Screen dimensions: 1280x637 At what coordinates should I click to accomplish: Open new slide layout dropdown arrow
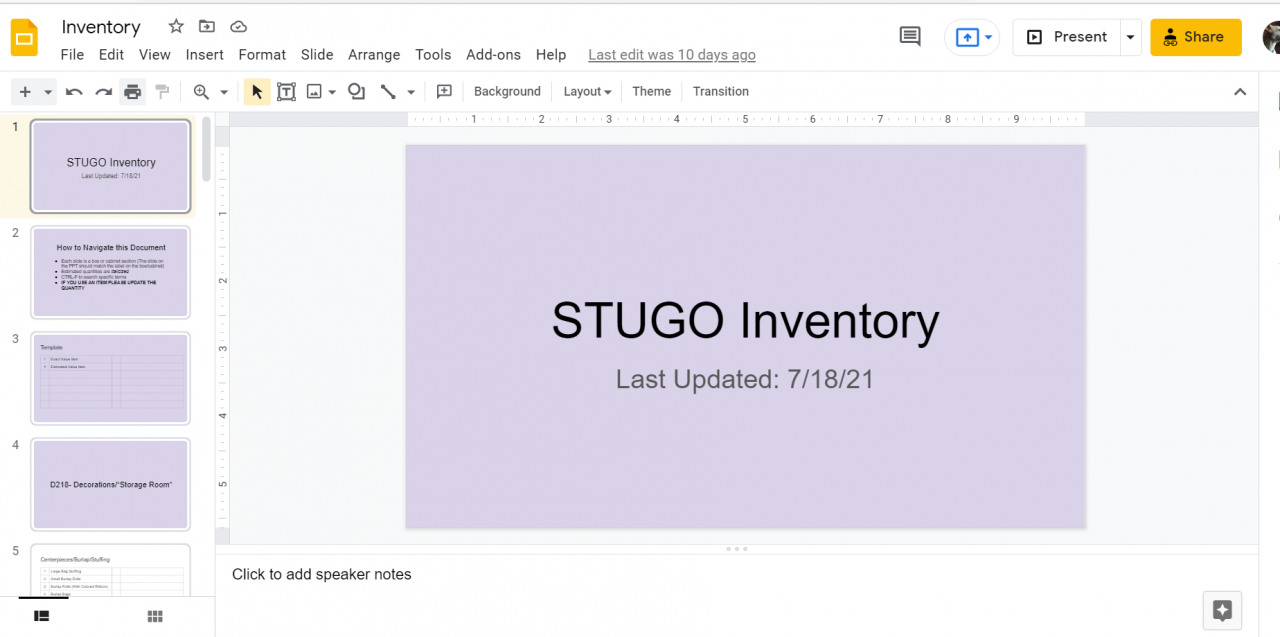[48, 92]
